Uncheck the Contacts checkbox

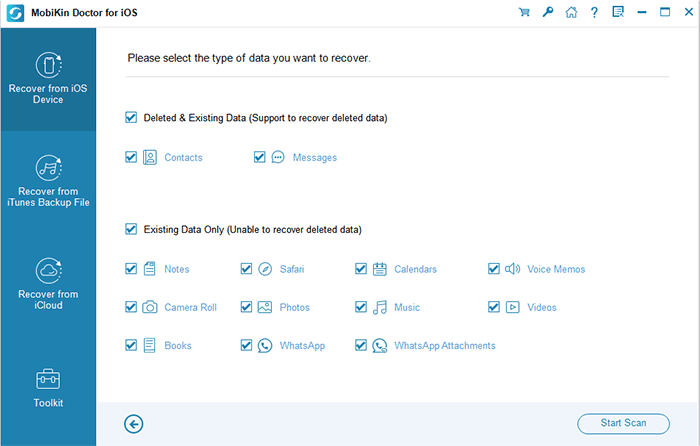[x=131, y=157]
